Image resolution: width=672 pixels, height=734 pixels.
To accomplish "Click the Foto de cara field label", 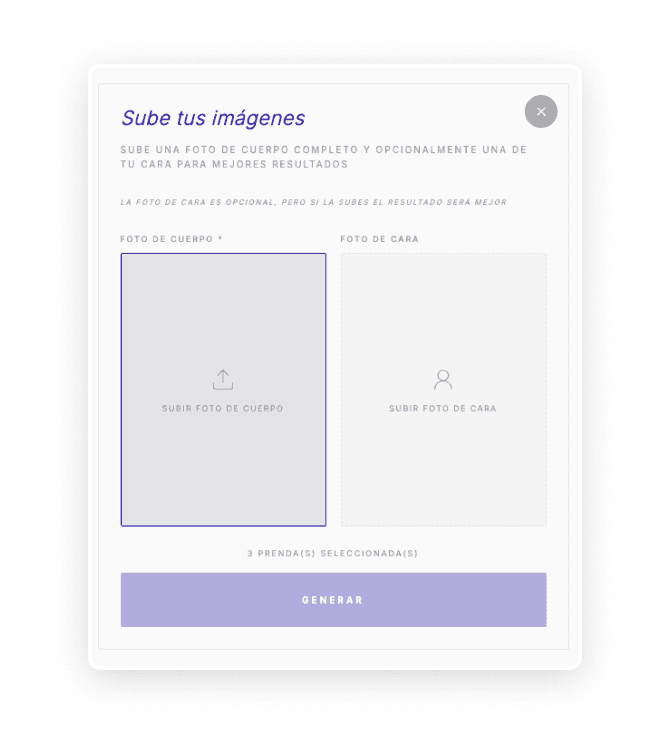I will (x=379, y=239).
